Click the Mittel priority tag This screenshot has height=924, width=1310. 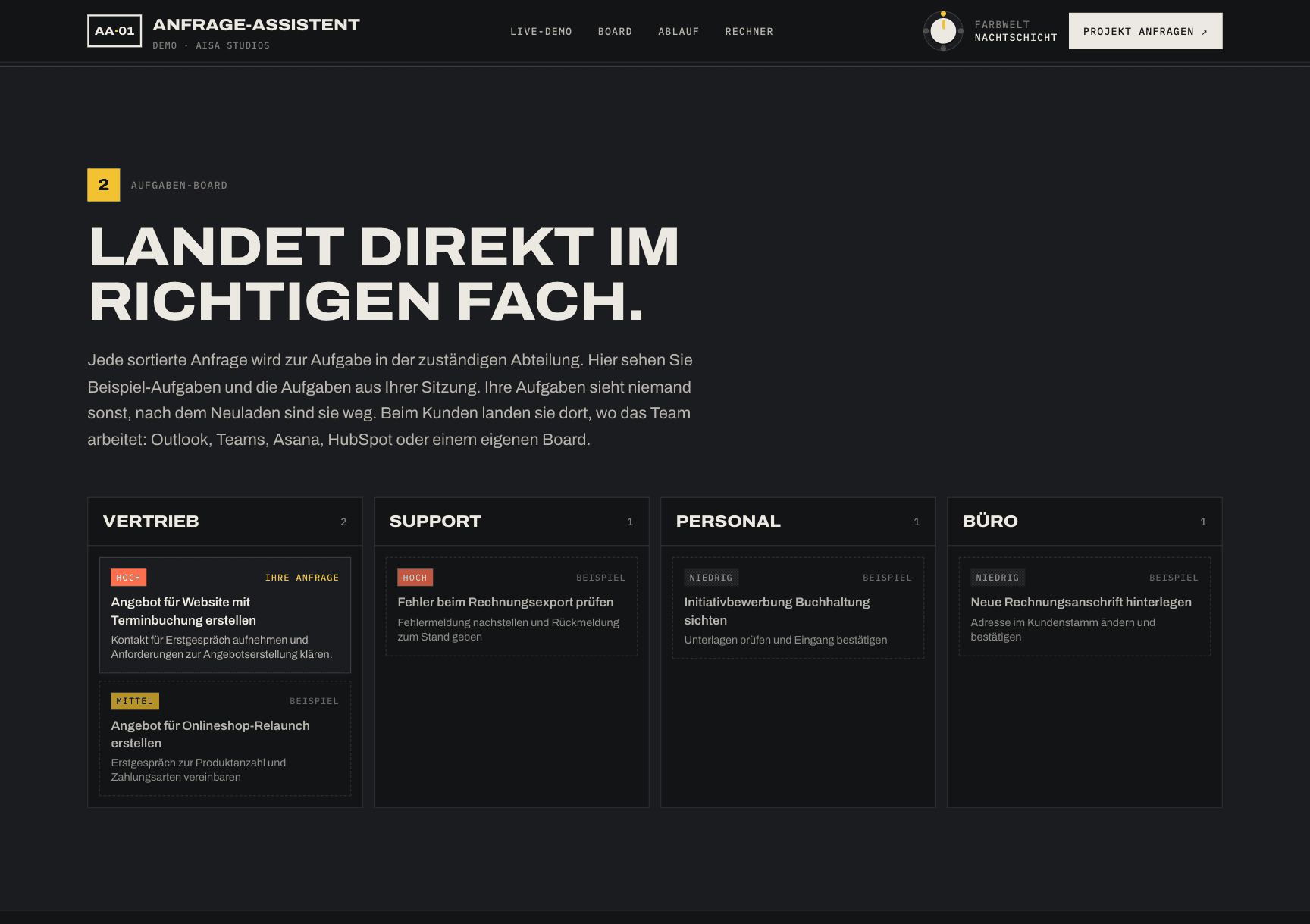click(x=135, y=701)
